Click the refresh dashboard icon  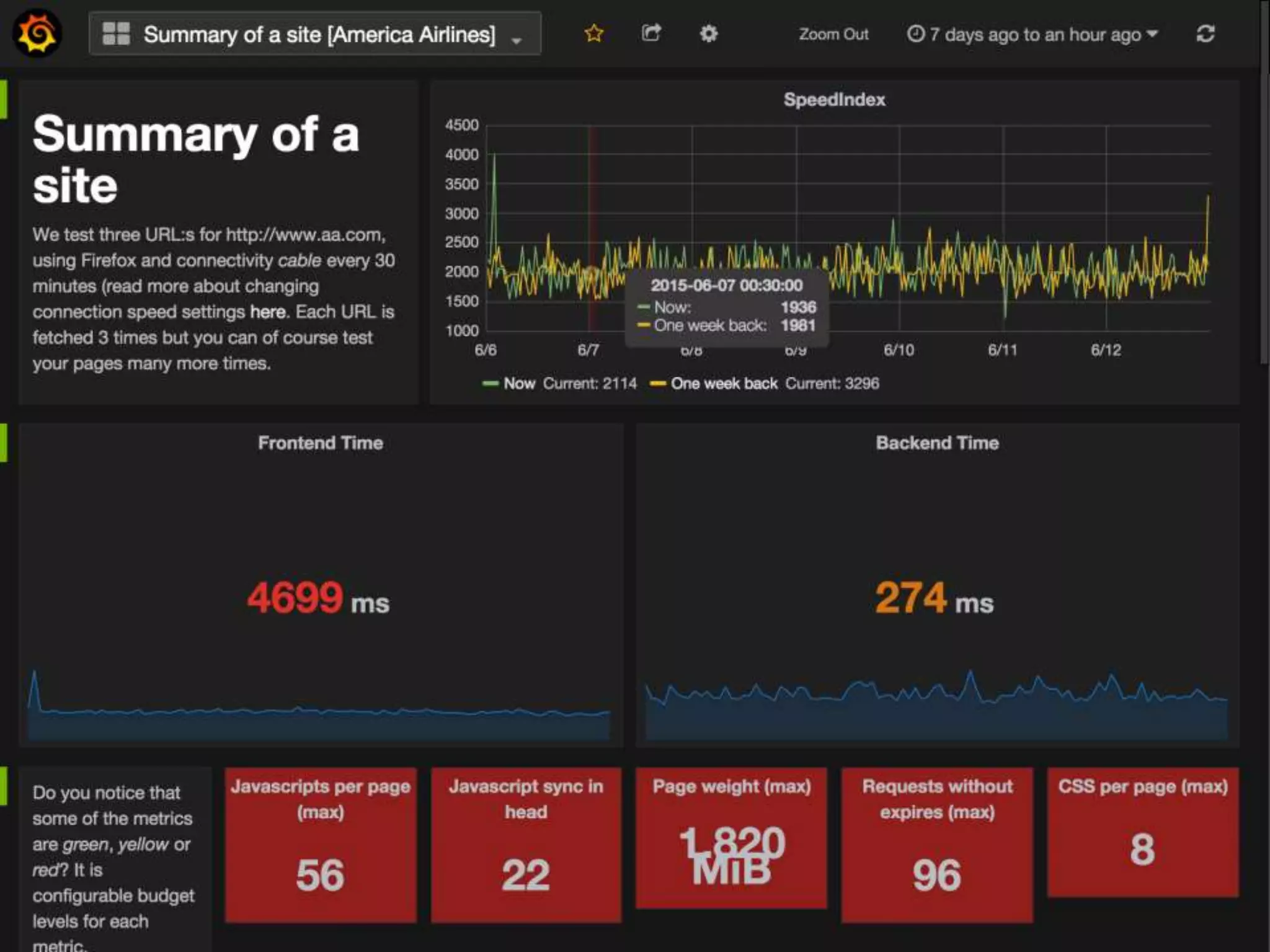(x=1205, y=34)
